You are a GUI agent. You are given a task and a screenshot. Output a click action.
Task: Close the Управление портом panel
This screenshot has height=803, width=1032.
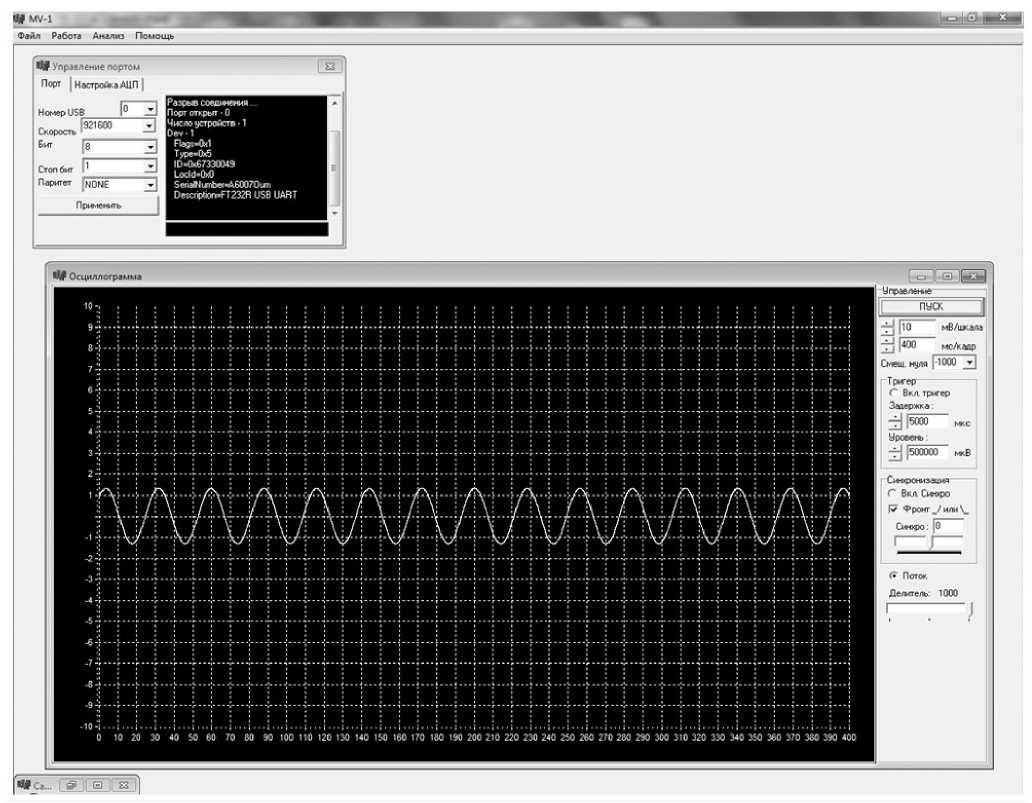click(x=330, y=67)
